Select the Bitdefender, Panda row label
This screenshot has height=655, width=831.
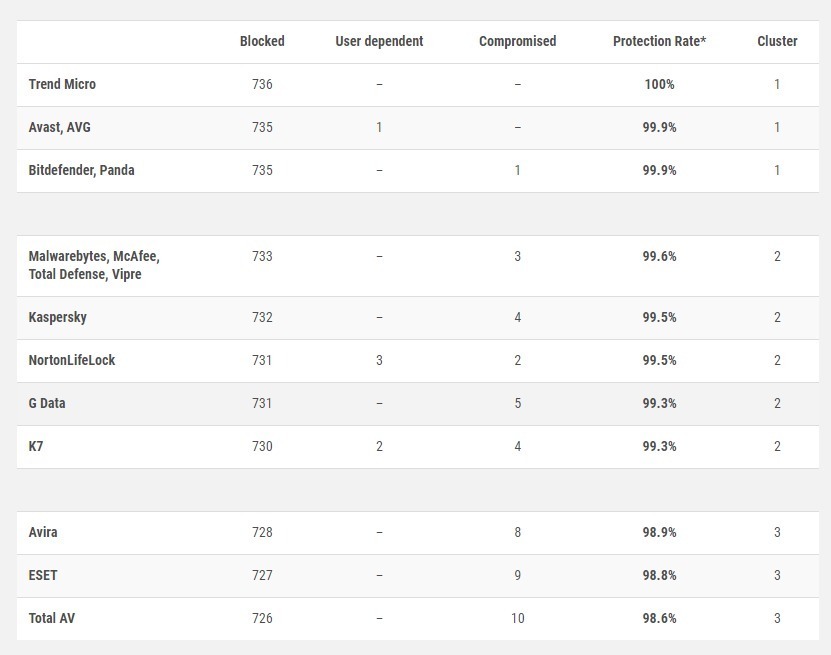[x=81, y=170]
